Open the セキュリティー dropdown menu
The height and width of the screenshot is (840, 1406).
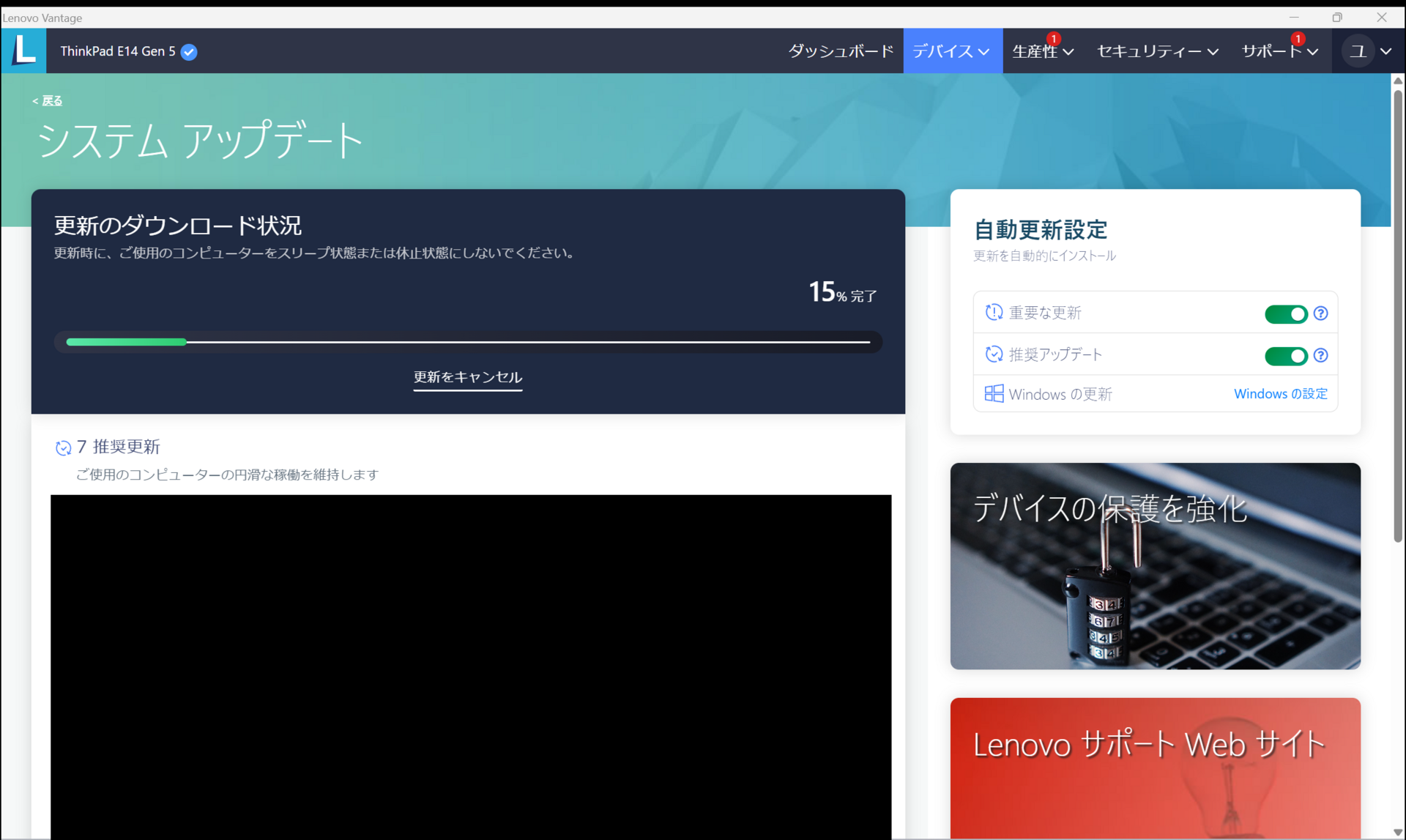(1157, 51)
